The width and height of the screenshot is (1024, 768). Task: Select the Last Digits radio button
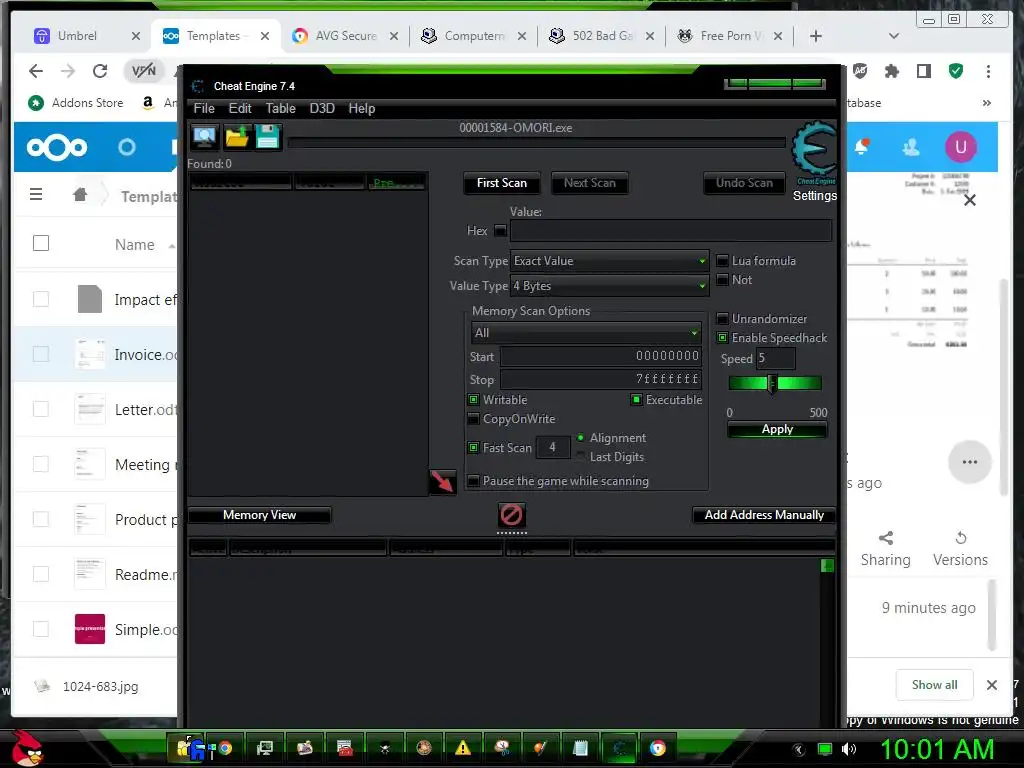tap(581, 456)
